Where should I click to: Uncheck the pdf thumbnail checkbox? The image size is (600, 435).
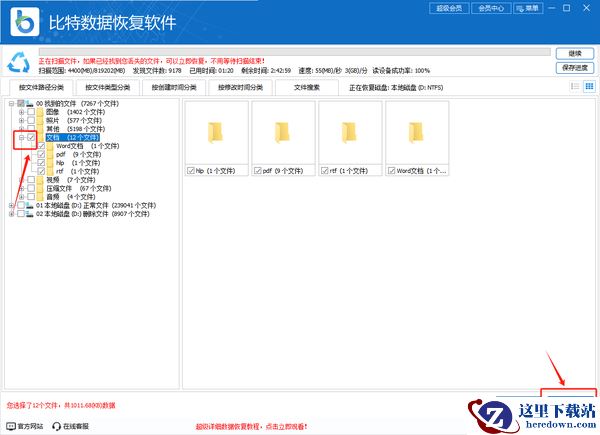click(x=258, y=171)
